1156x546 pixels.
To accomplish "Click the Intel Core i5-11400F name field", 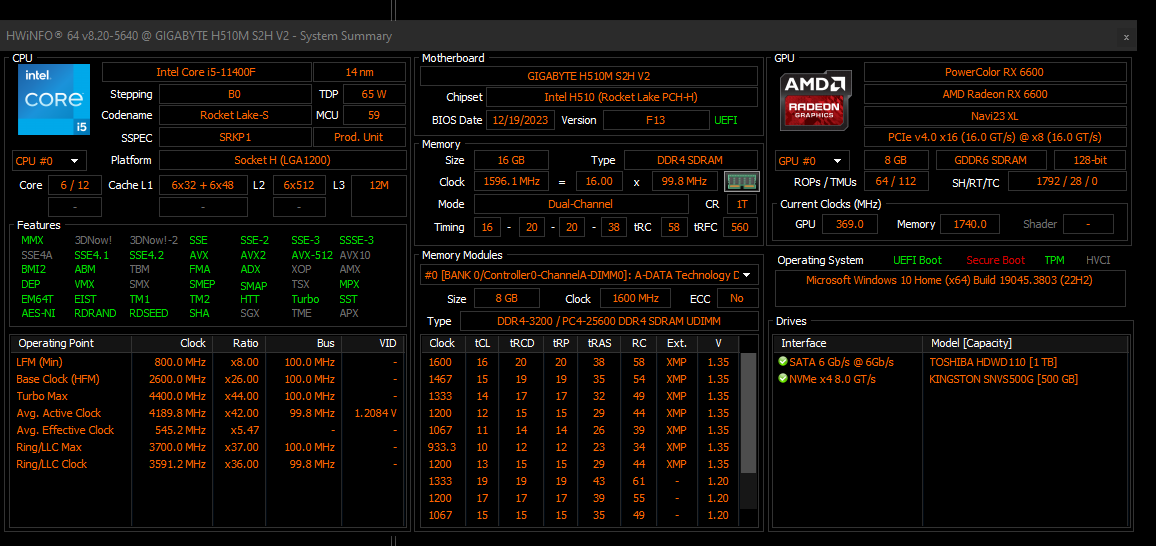I will point(206,72).
